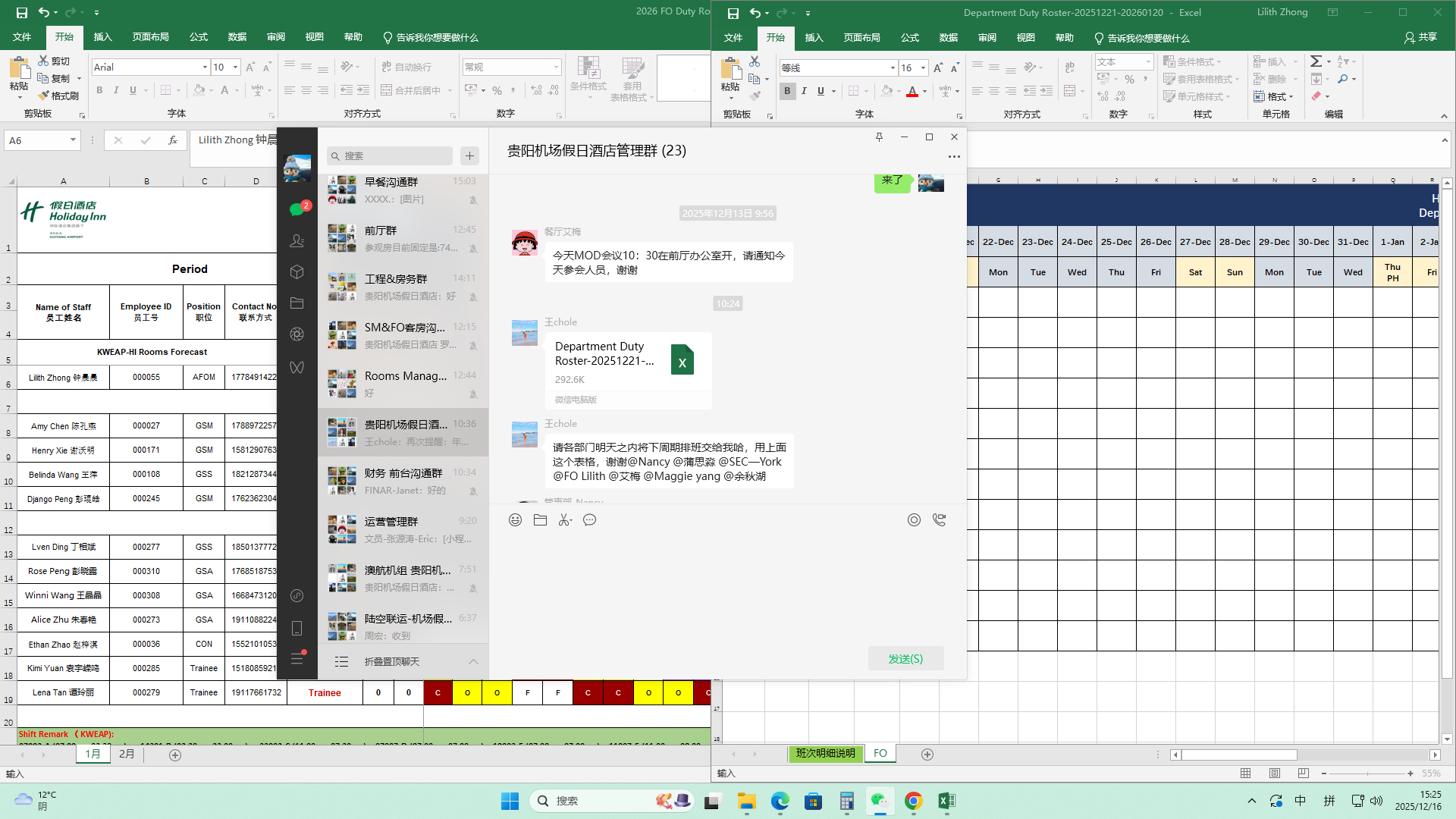Toggle underline in the left Excel ribbon

pyautogui.click(x=133, y=90)
